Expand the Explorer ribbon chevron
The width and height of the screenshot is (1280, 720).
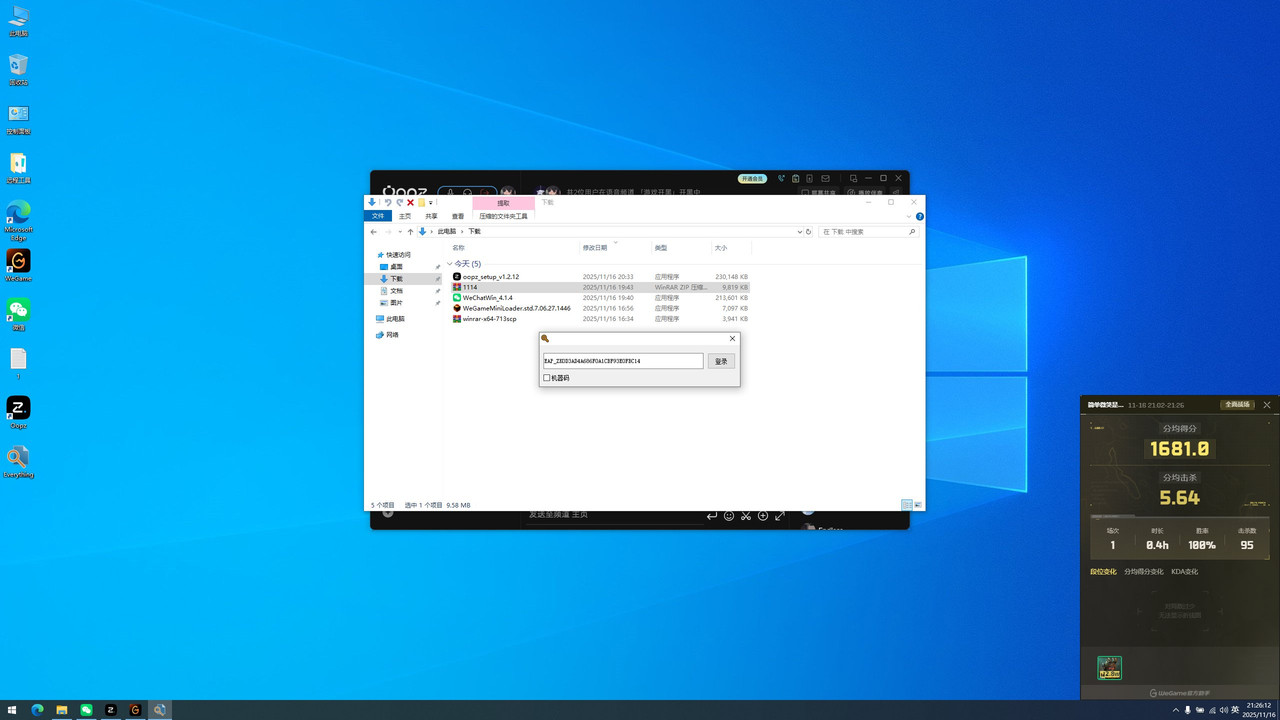coord(909,216)
